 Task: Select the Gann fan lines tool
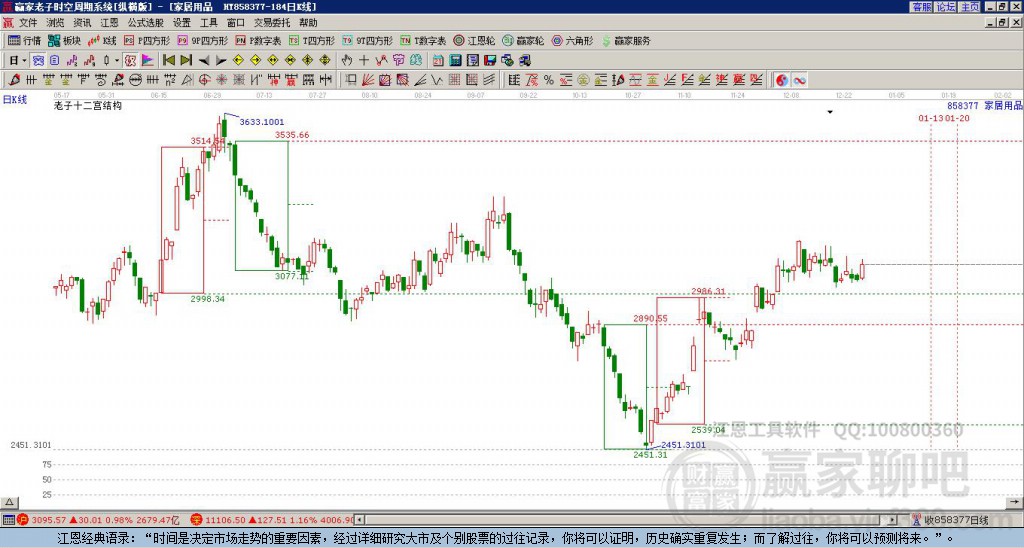tap(368, 80)
